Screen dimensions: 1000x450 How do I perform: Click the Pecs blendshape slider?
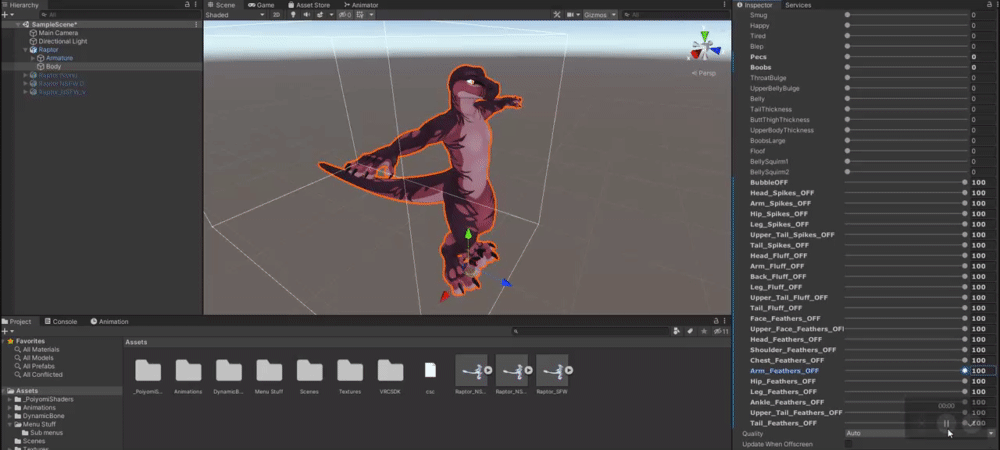tap(906, 57)
